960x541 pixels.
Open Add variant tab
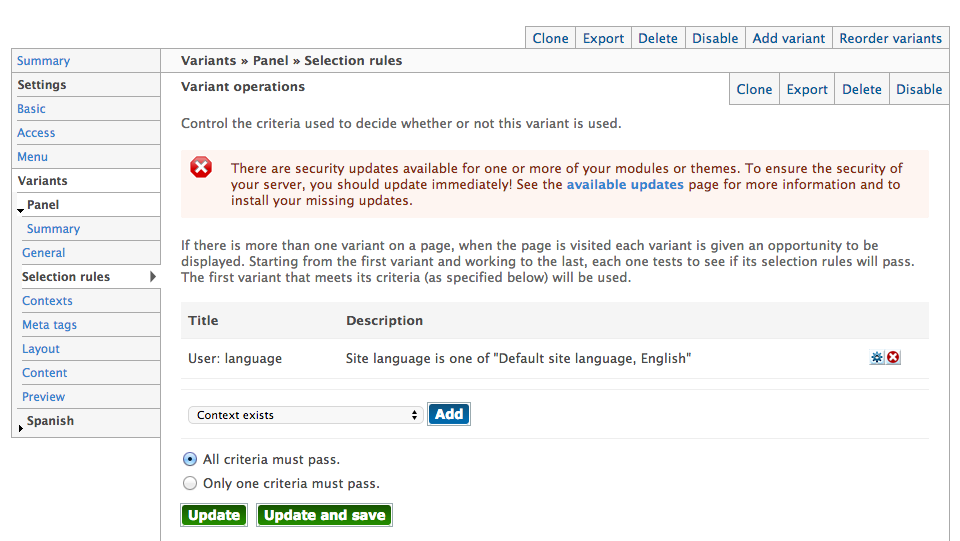click(789, 38)
